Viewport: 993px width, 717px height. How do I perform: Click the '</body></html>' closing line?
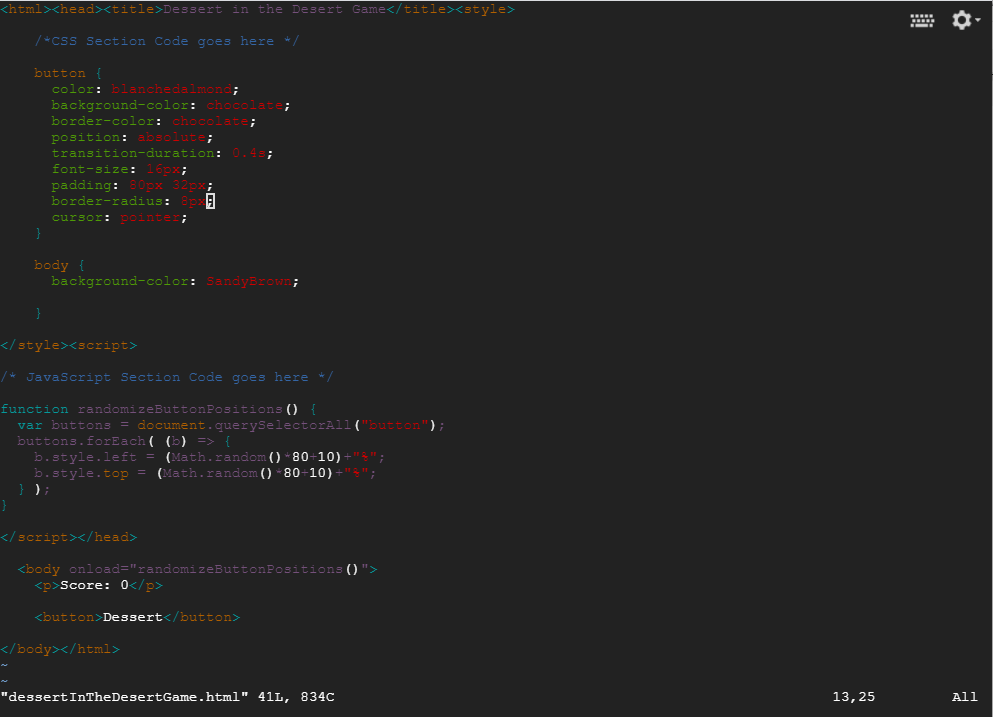point(60,649)
